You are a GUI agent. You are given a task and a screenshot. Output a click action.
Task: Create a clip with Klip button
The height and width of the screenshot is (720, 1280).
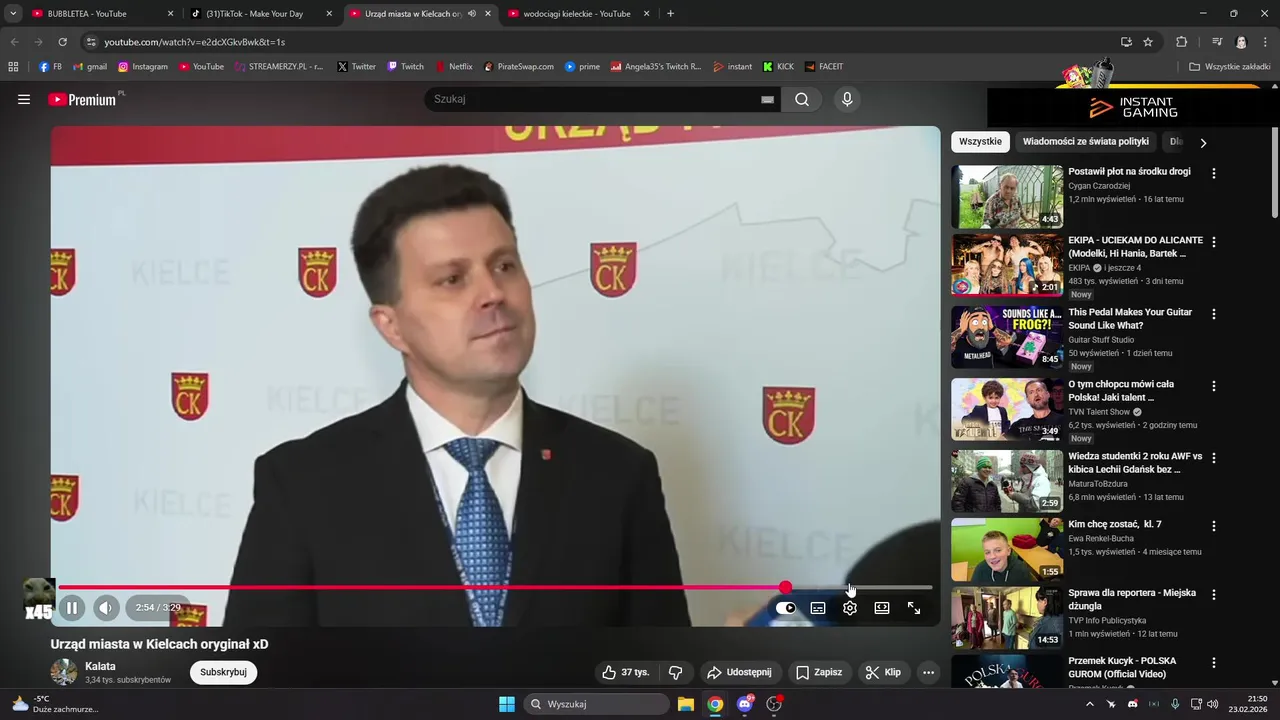(883, 672)
